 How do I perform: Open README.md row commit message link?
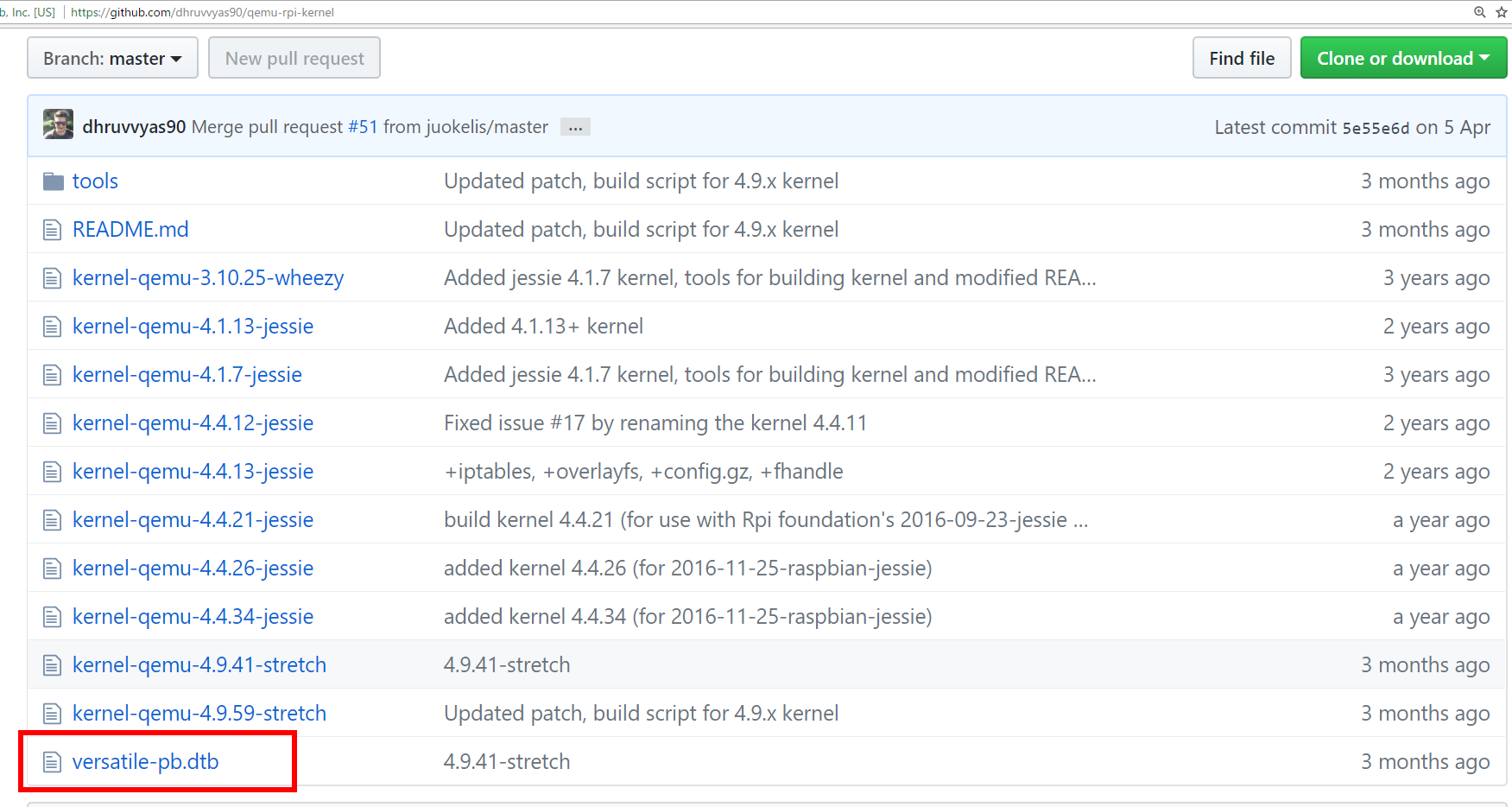click(641, 229)
